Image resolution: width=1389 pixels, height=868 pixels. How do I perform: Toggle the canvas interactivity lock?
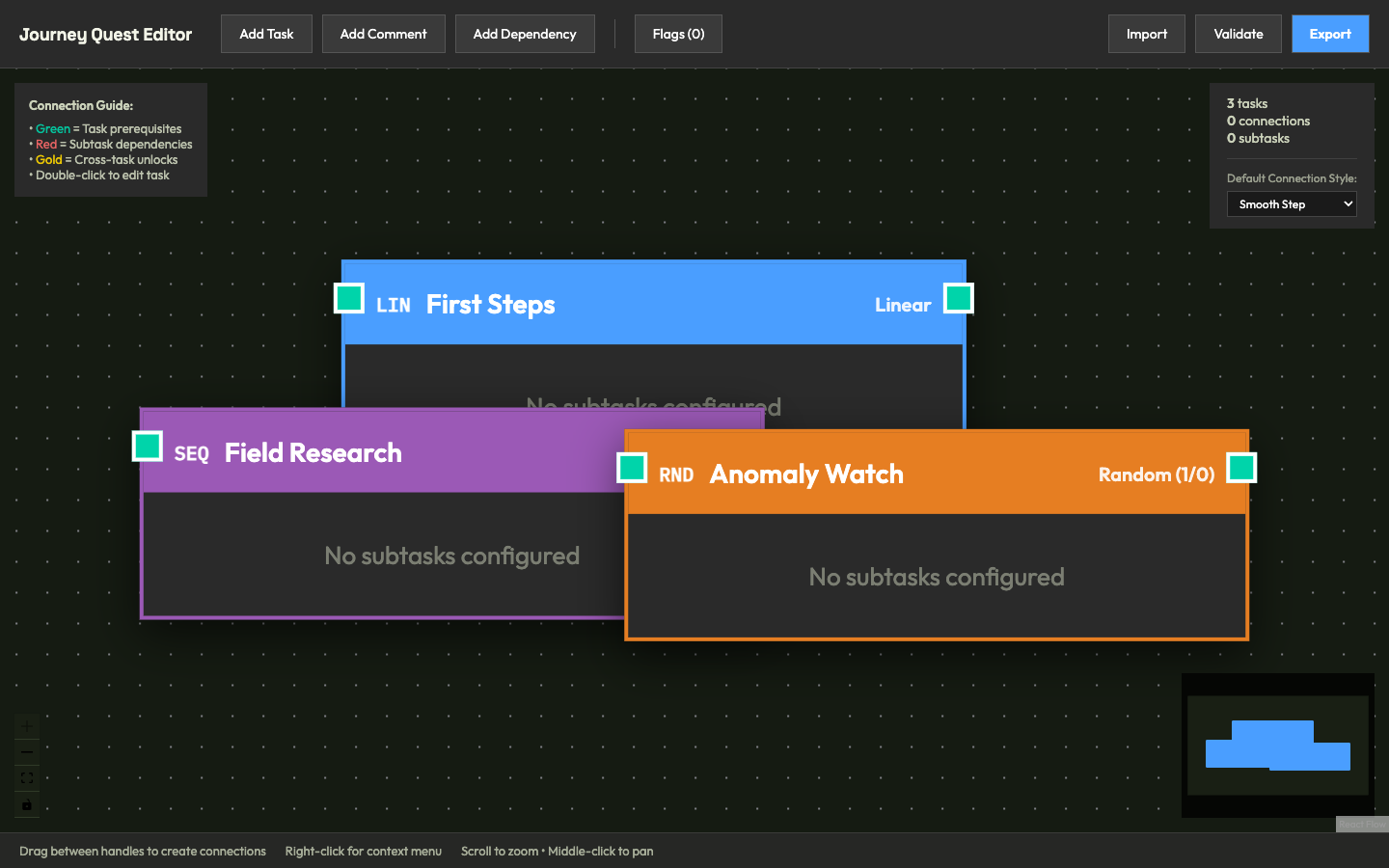pos(27,804)
